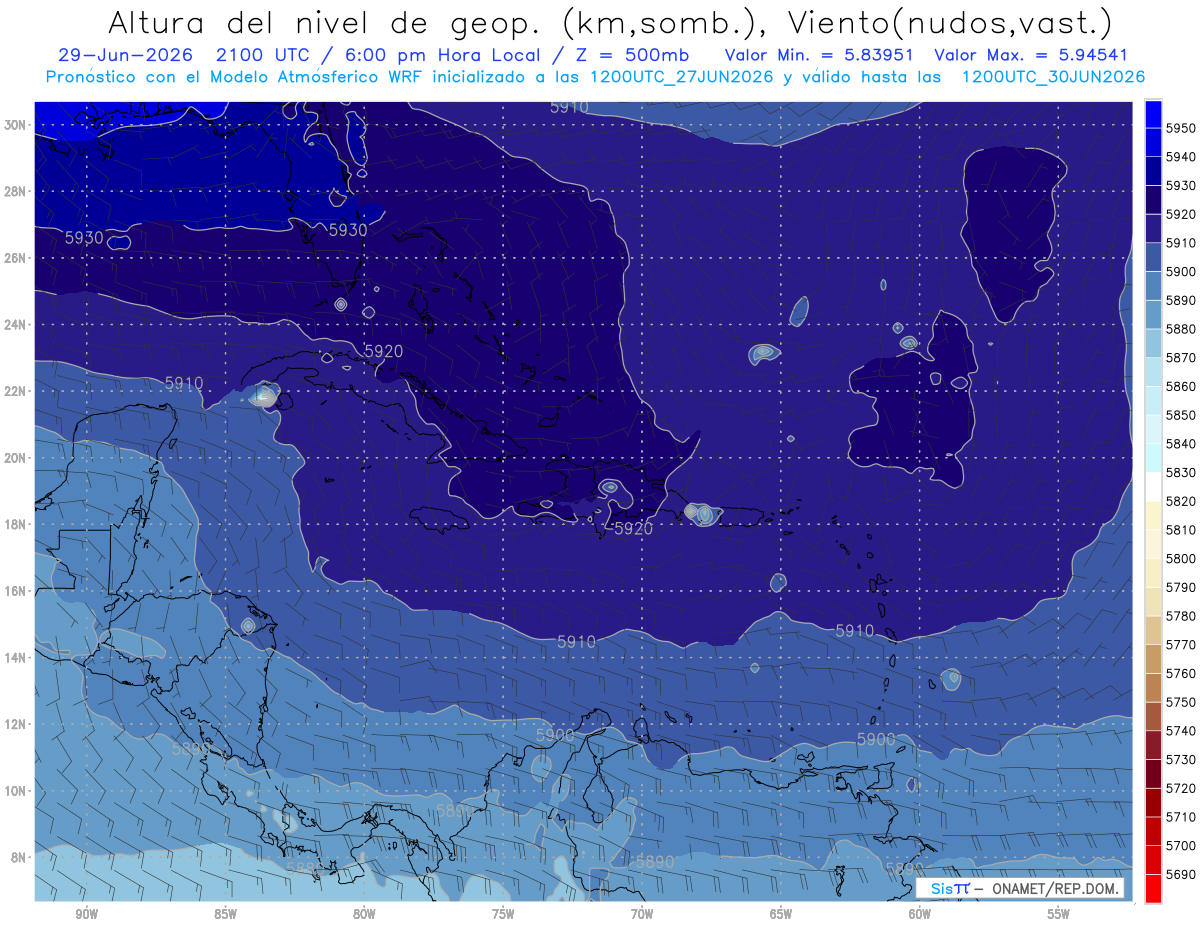Click the '22N' latitude axis label

pos(17,391)
